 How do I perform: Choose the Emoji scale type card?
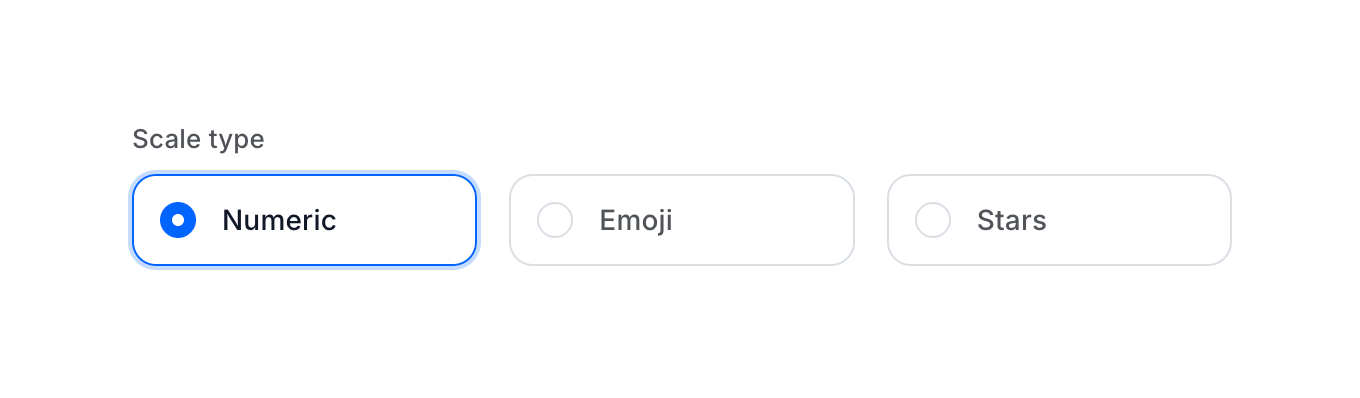(682, 220)
